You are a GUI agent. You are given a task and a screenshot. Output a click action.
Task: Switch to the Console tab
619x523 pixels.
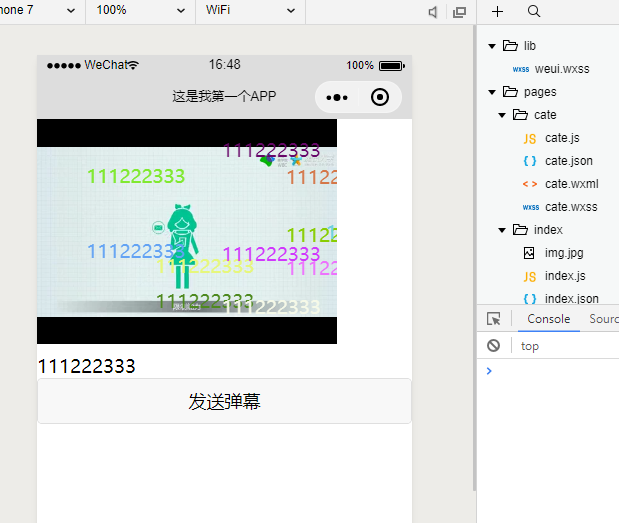tap(548, 319)
